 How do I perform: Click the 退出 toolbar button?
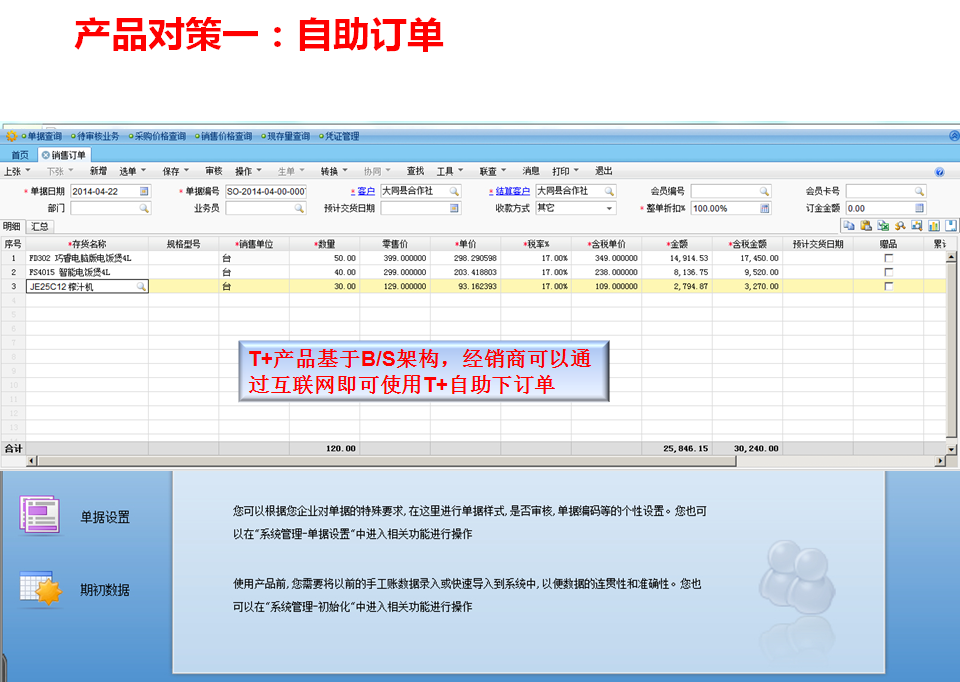coord(604,171)
